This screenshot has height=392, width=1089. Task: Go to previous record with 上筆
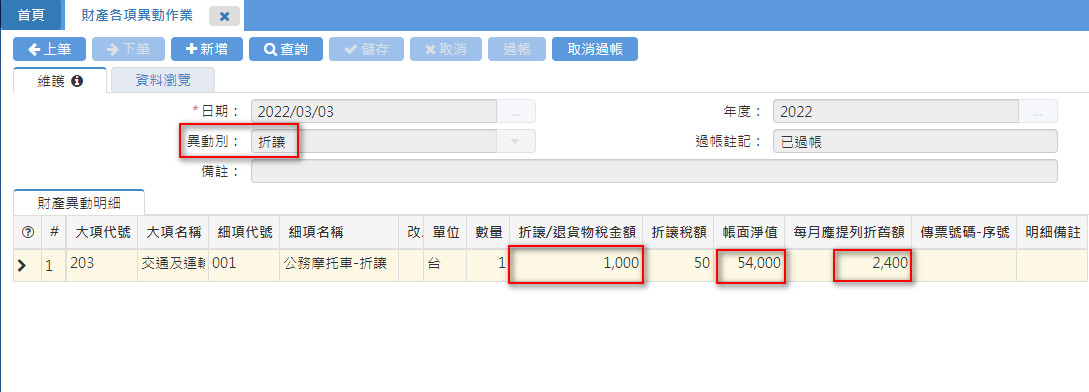pyautogui.click(x=49, y=49)
